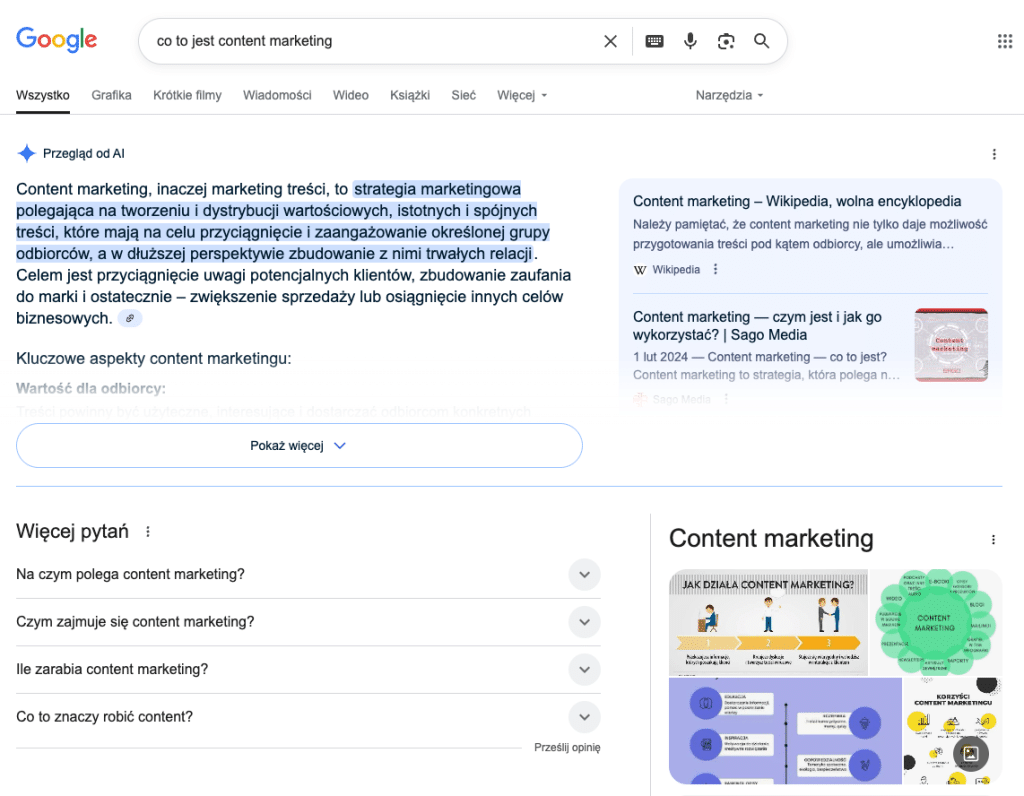1024x796 pixels.
Task: Click the AI overview sparkle icon
Action: [x=26, y=153]
